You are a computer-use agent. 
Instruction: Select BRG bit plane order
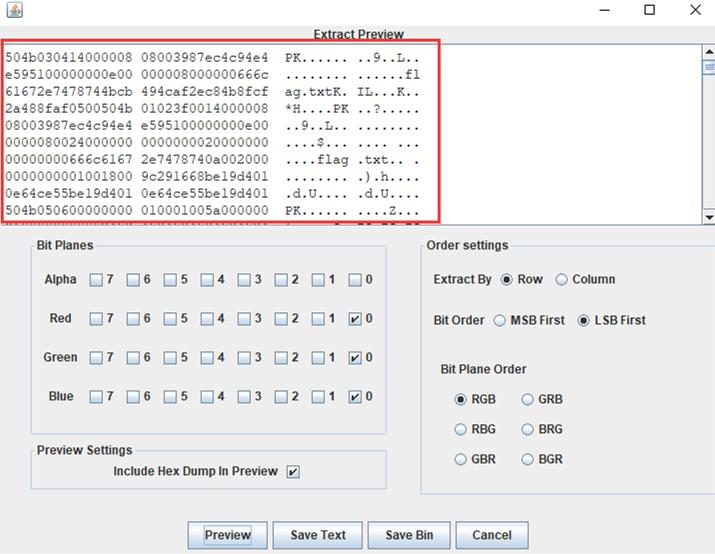pos(528,430)
